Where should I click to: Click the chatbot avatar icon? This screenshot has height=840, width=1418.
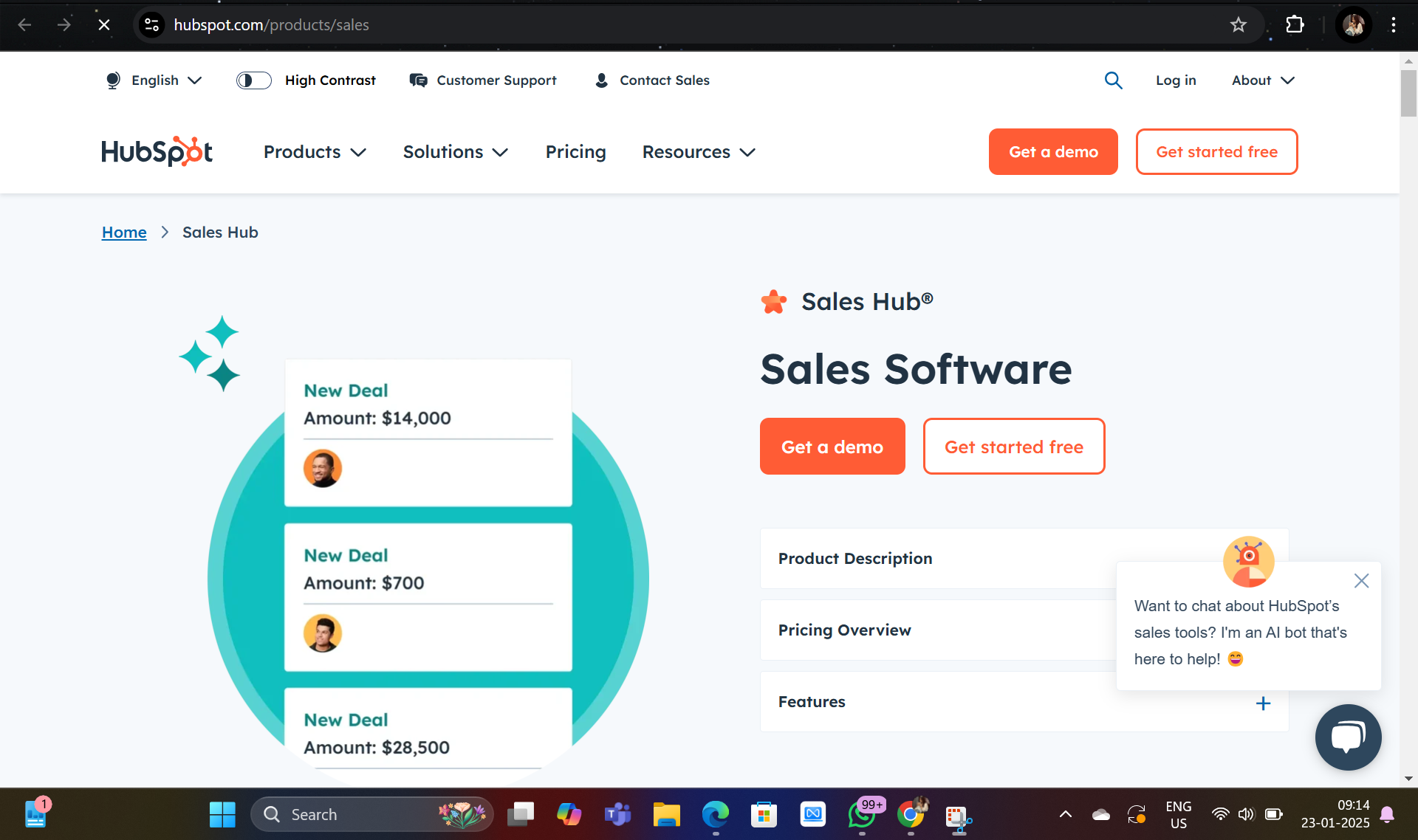(1248, 561)
